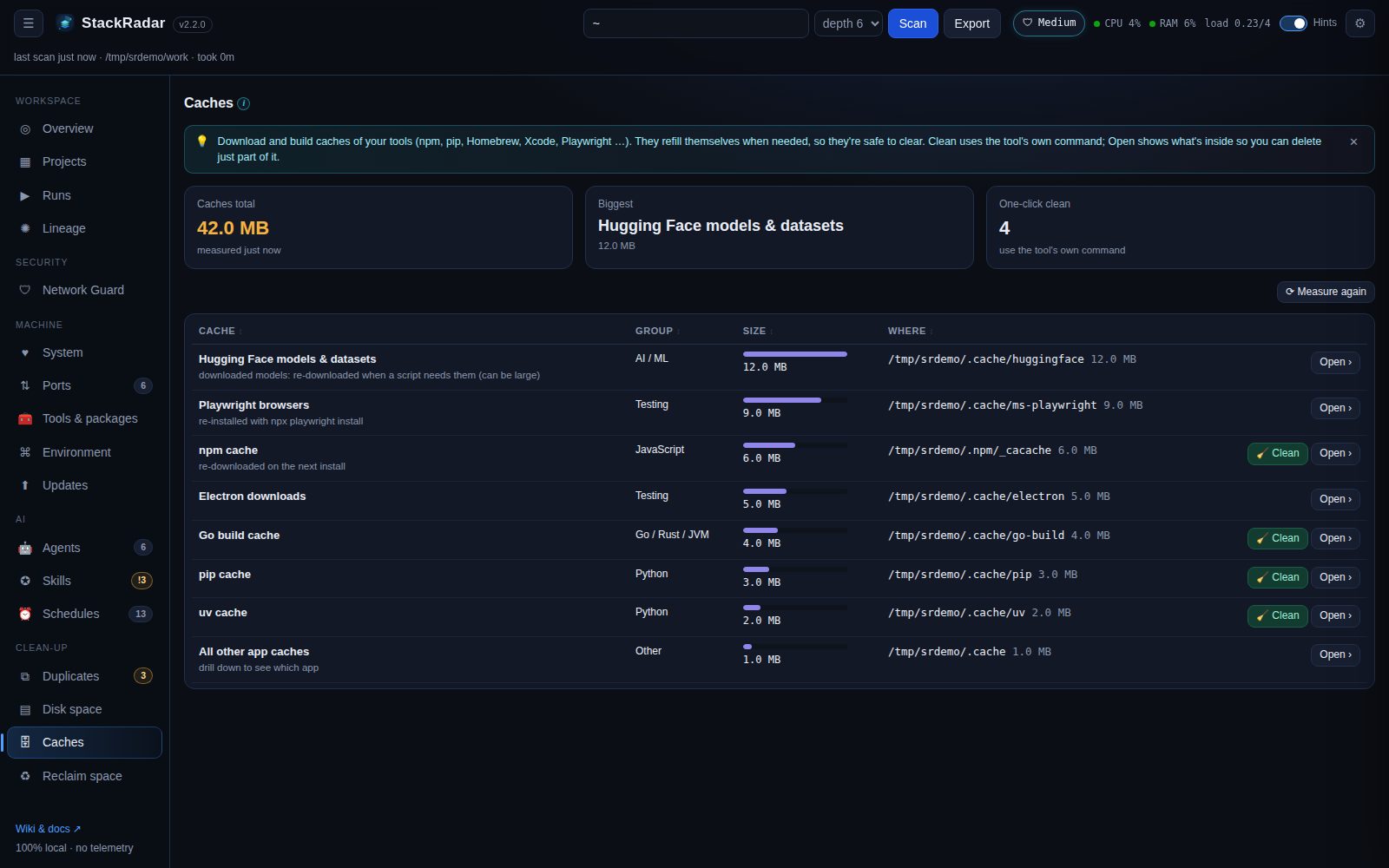Image resolution: width=1389 pixels, height=868 pixels.
Task: Click the Scan button
Action: coord(912,23)
